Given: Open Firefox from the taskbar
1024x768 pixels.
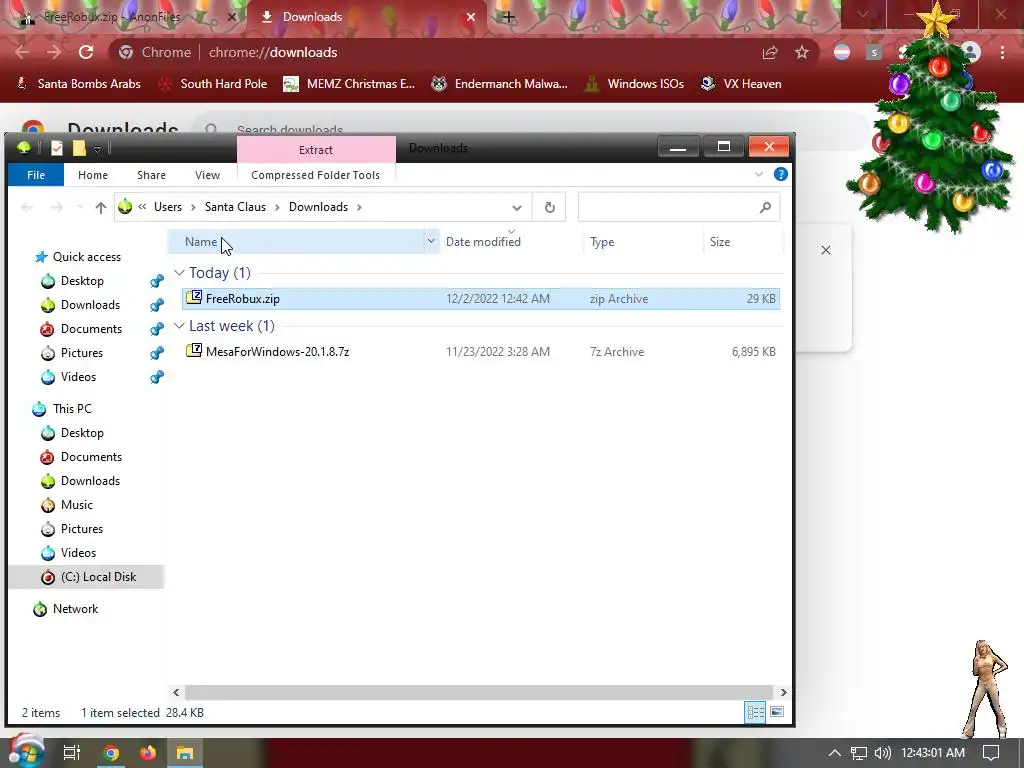Looking at the screenshot, I should (148, 753).
